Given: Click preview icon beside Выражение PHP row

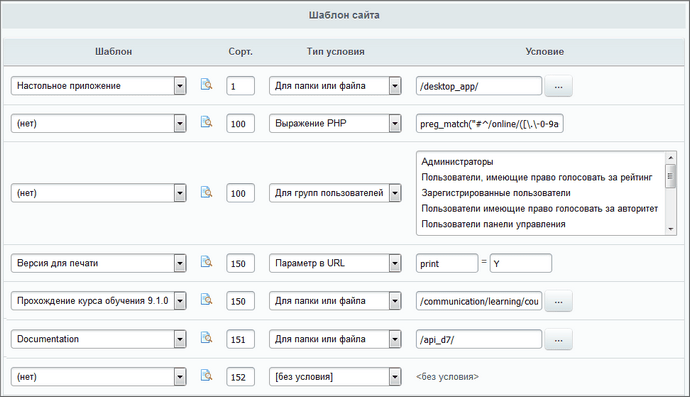Looking at the screenshot, I should pos(206,122).
